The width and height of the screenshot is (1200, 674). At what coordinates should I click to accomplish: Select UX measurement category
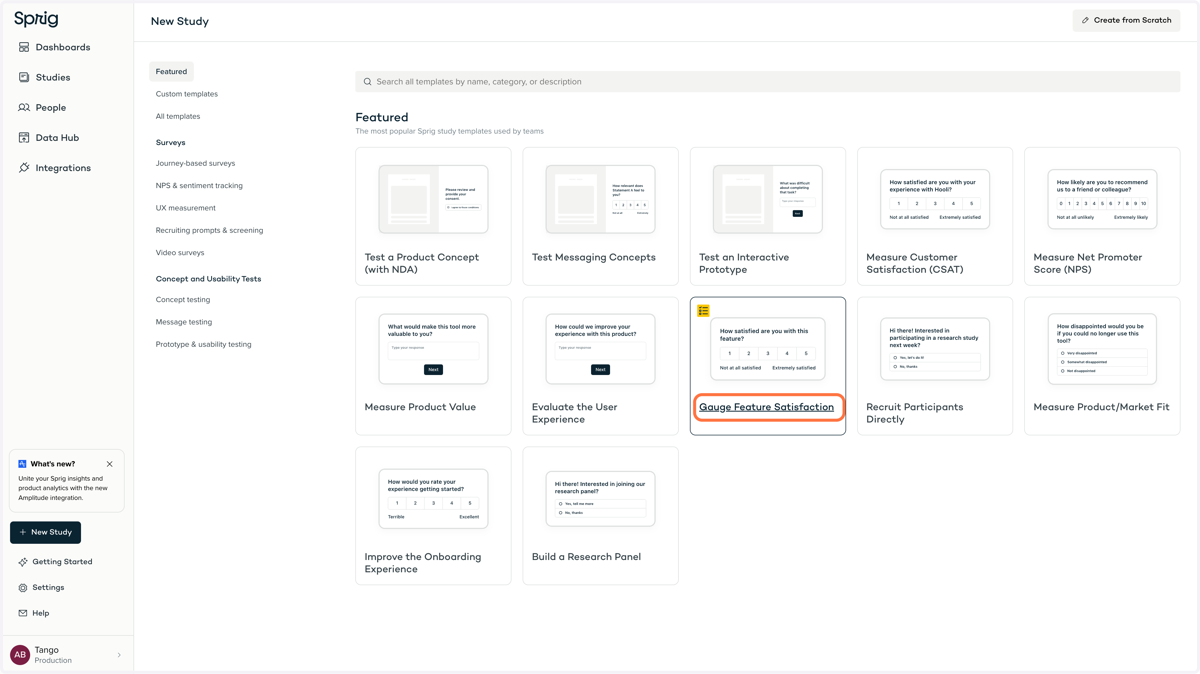coord(186,208)
